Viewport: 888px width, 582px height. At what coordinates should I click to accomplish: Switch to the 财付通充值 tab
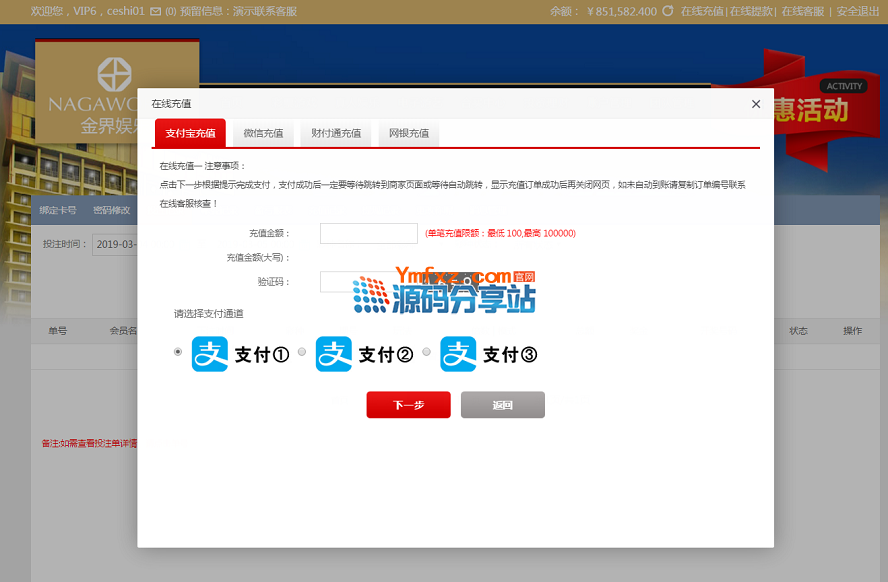336,133
